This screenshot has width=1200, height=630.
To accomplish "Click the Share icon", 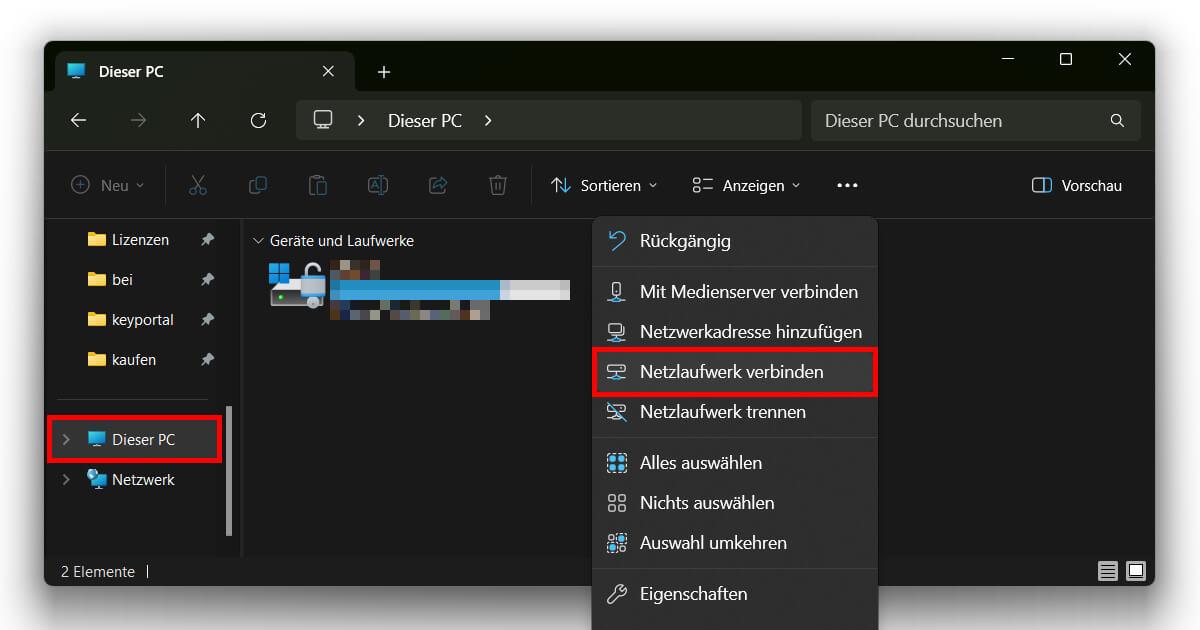I will (437, 184).
